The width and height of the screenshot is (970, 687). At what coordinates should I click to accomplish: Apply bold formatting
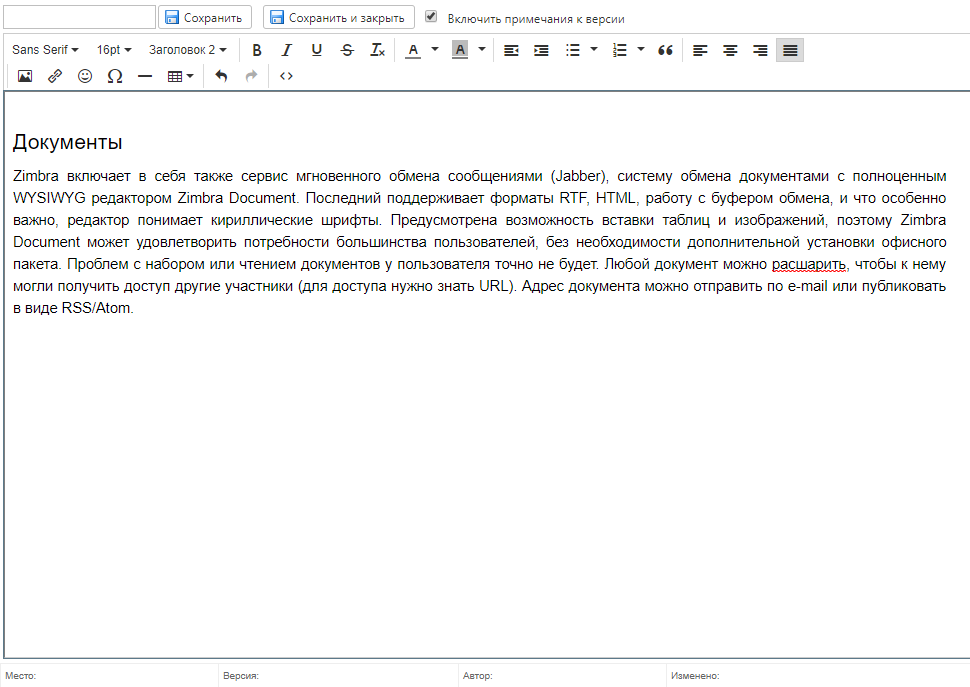point(257,50)
